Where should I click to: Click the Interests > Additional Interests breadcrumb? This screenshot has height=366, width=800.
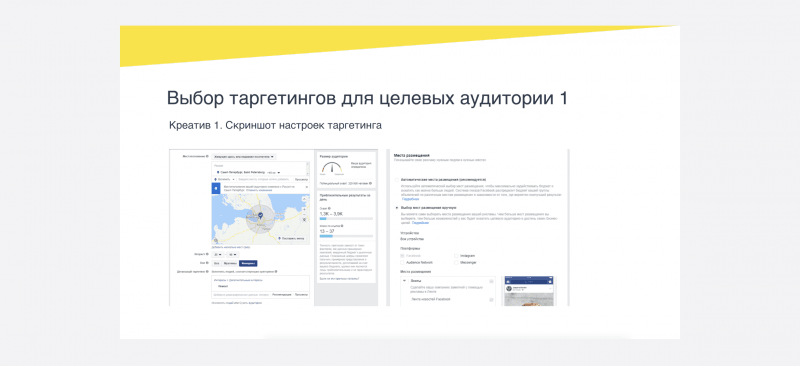pos(238,280)
